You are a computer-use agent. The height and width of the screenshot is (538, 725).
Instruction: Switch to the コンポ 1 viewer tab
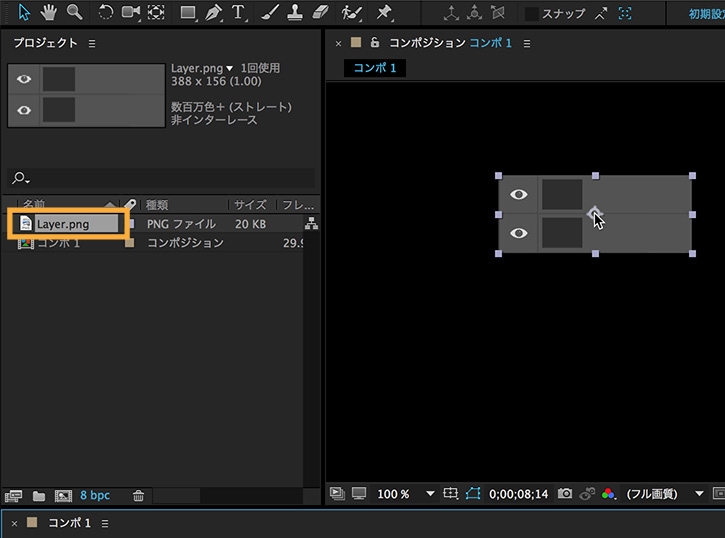tap(375, 67)
